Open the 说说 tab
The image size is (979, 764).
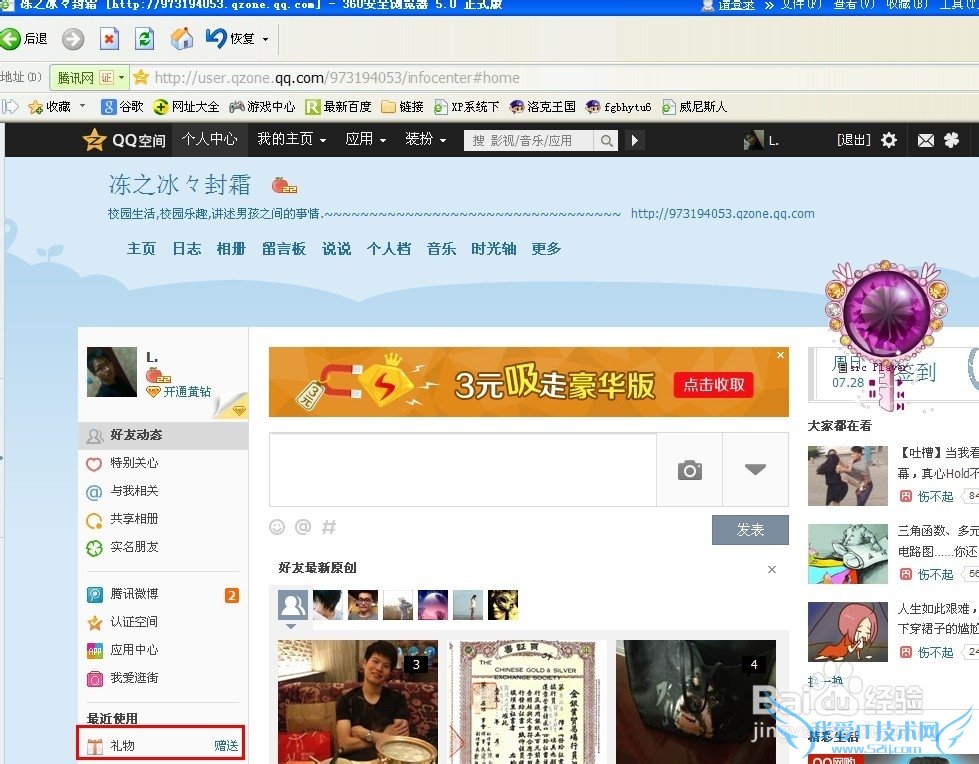337,248
